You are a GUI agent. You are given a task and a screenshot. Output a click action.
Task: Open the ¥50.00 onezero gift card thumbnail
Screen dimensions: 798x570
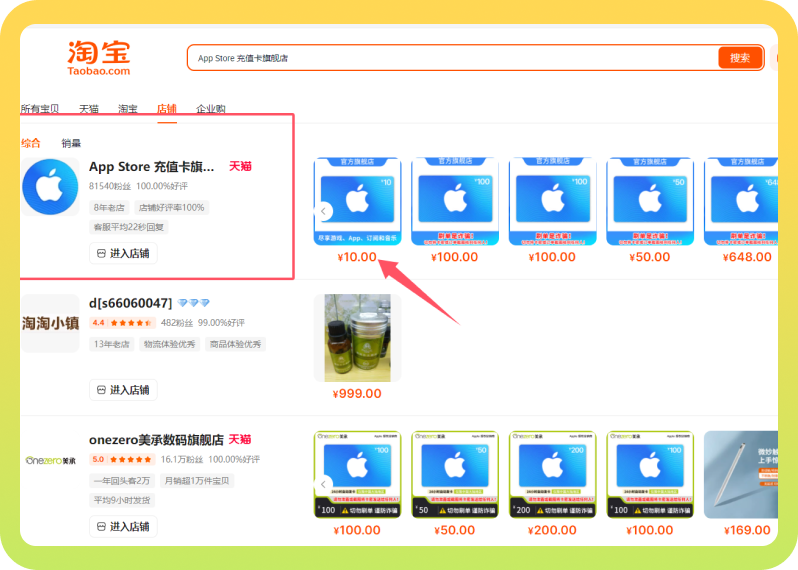point(455,475)
